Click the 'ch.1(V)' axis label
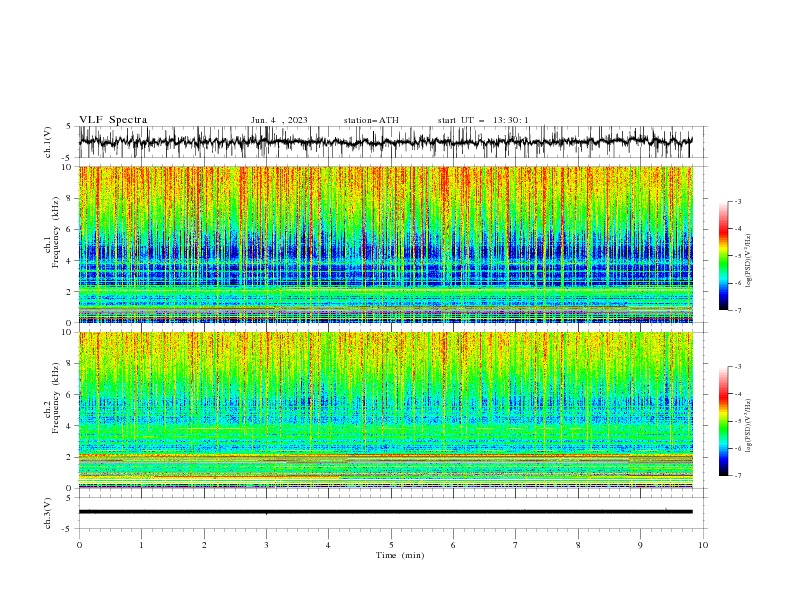The image size is (792, 612). (48, 142)
